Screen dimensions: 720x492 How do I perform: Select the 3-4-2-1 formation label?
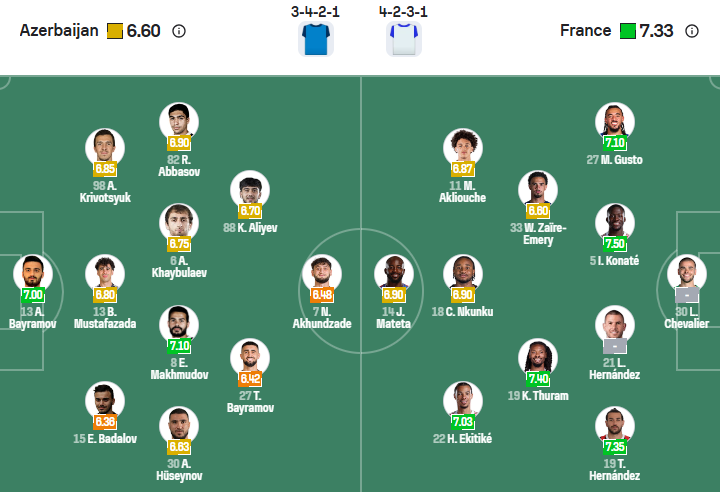click(316, 12)
